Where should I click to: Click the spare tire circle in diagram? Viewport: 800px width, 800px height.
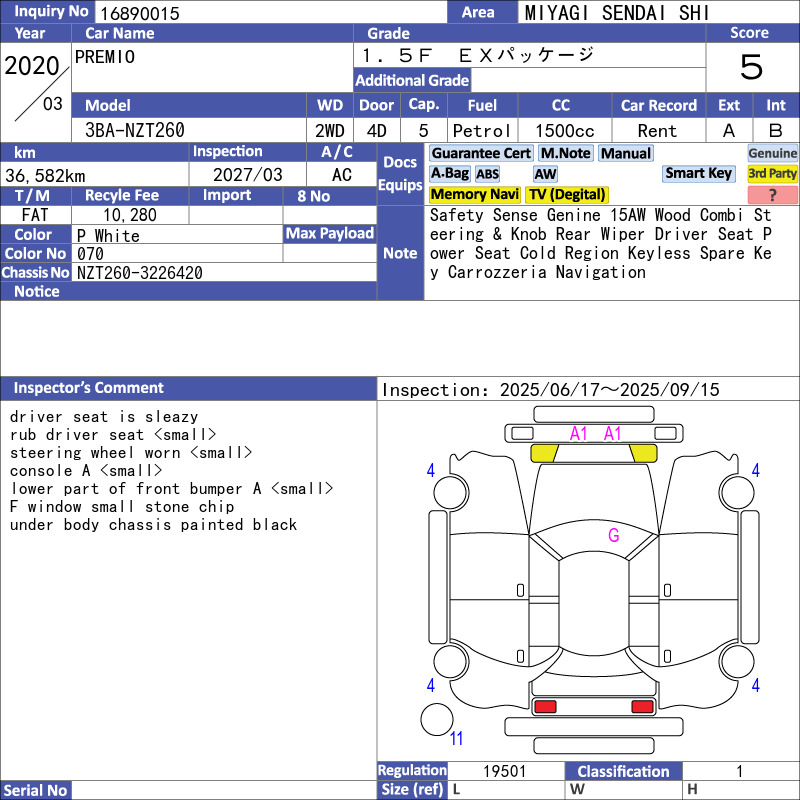[x=437, y=720]
